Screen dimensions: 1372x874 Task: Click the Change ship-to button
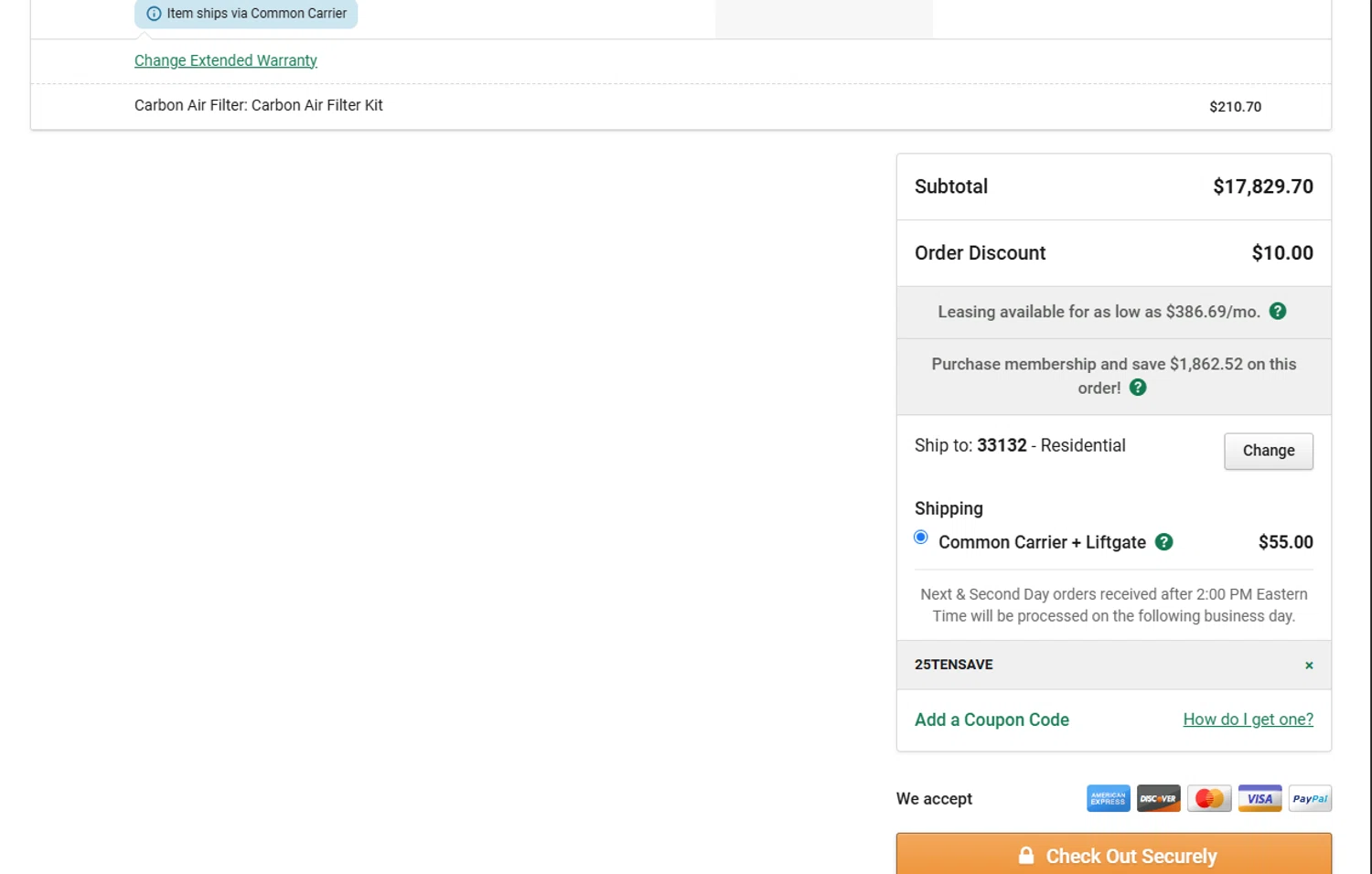click(x=1269, y=451)
